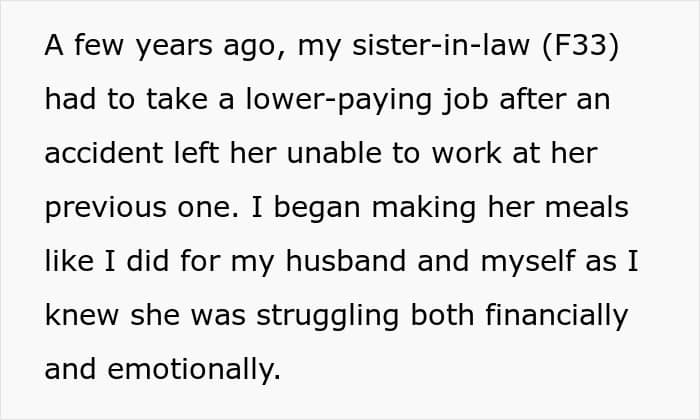700x420 pixels.
Task: Click the word 'job' in second line
Action: [465, 100]
